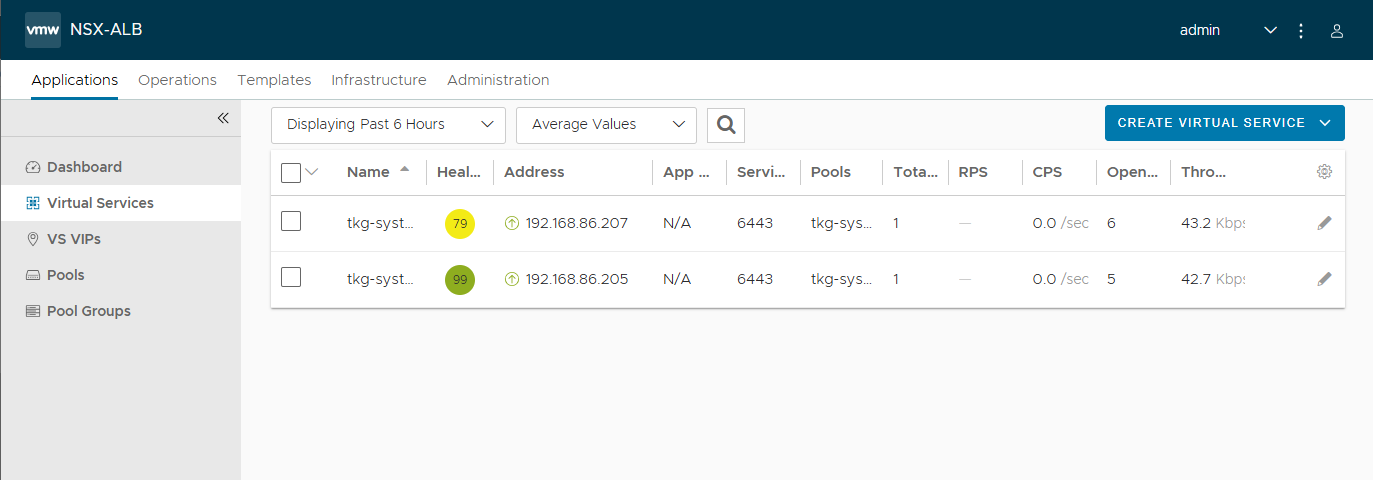Click throughput value 42.7 Kbps

pos(1213,279)
